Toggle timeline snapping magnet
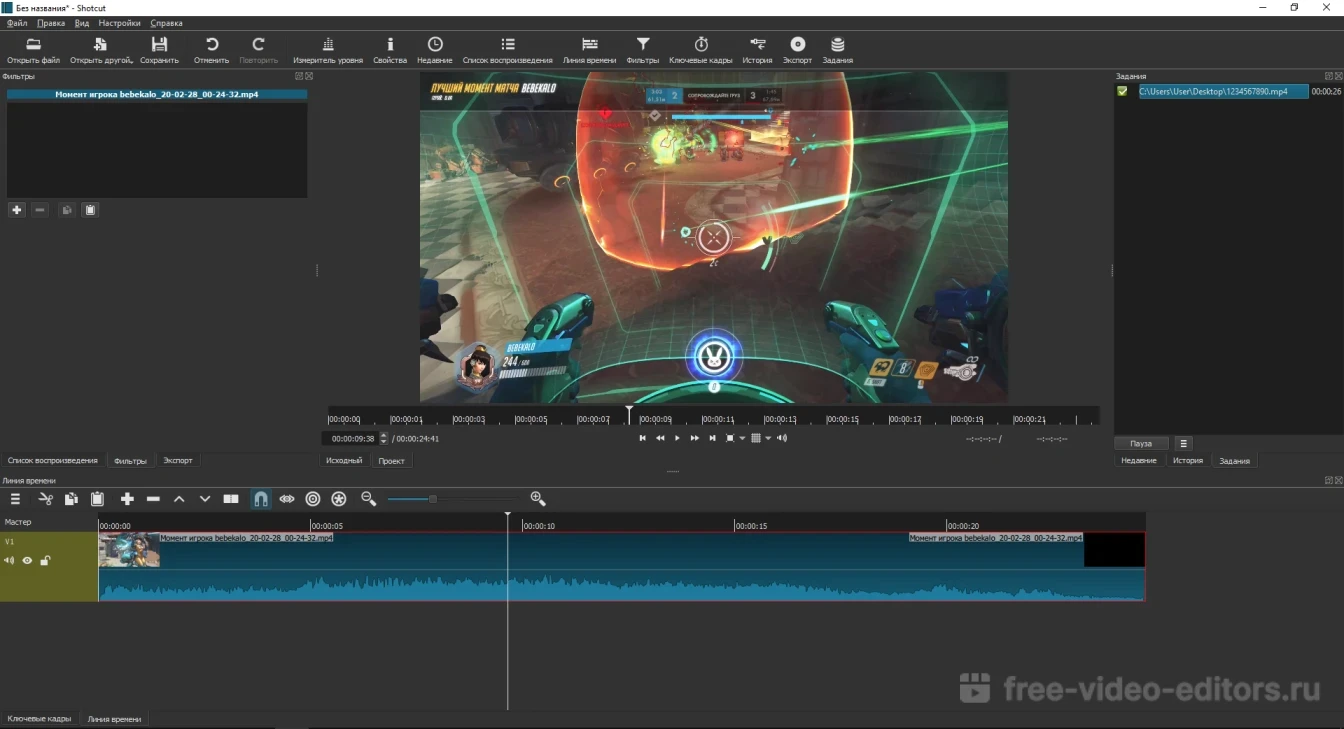Viewport: 1344px width, 729px height. (x=261, y=499)
